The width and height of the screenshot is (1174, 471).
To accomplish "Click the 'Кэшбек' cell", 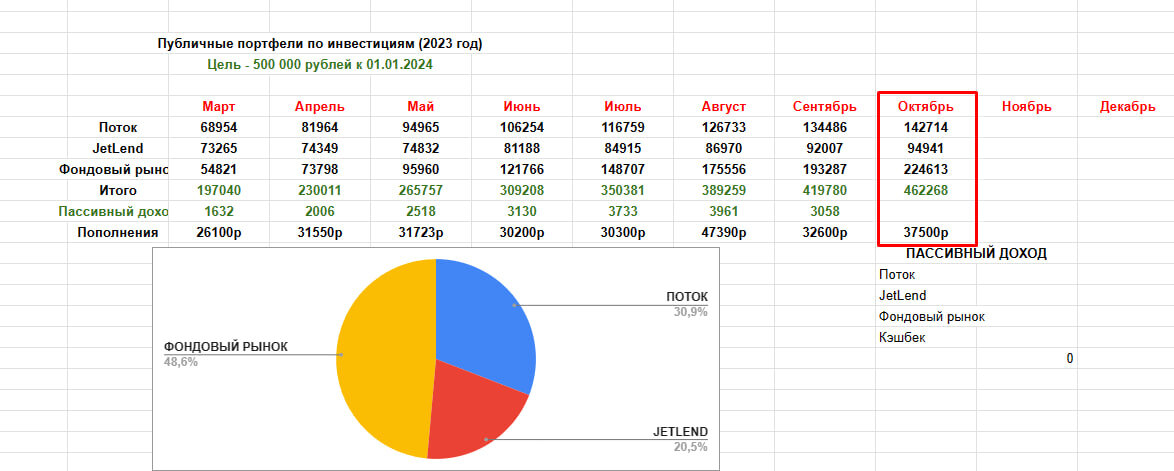I will coord(902,337).
